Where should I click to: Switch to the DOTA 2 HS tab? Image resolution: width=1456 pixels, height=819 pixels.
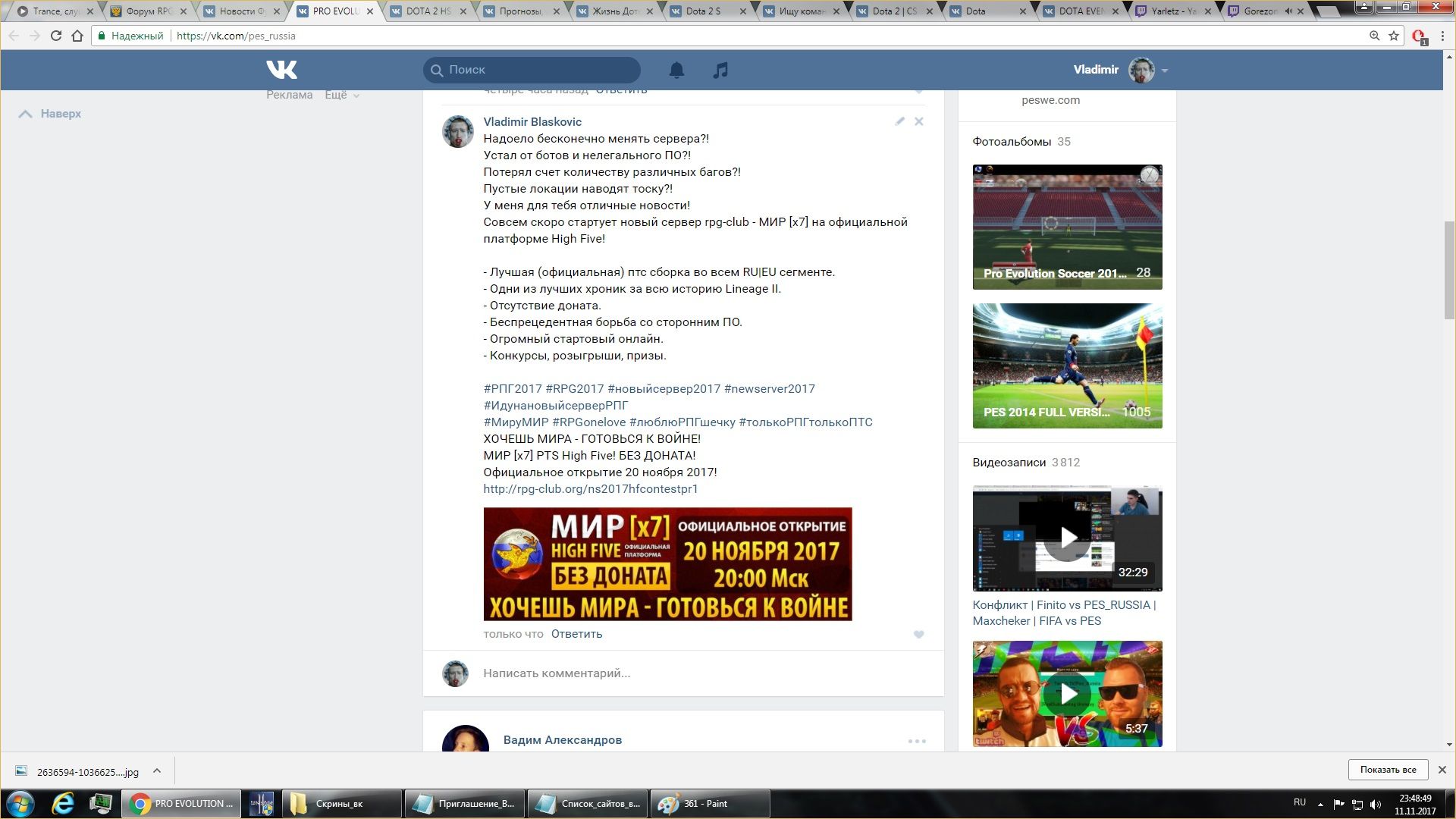click(428, 11)
